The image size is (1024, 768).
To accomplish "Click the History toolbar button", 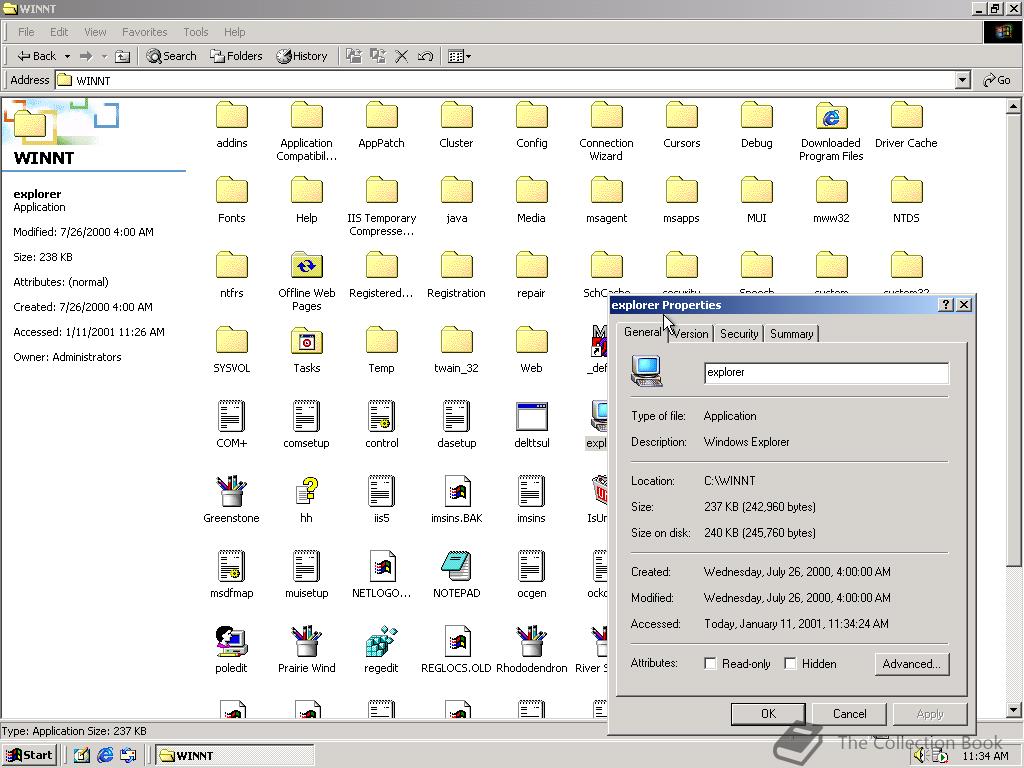I will [302, 56].
